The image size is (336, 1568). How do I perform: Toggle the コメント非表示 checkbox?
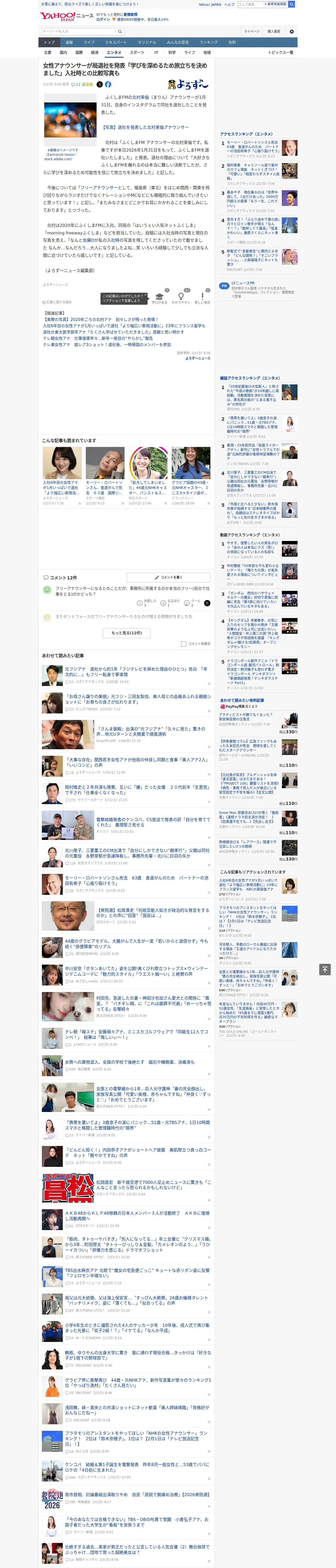(183, 643)
